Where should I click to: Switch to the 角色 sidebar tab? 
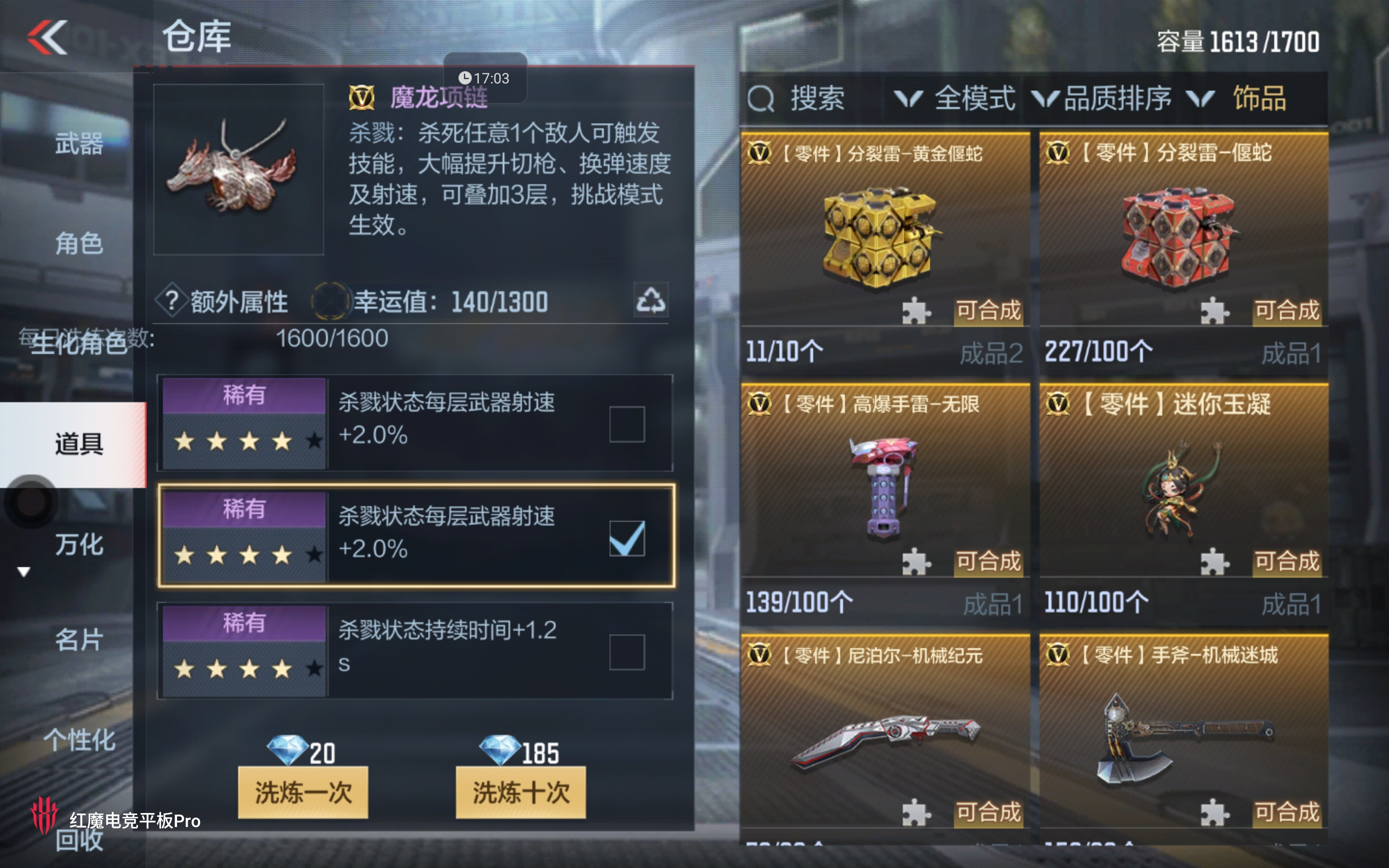coord(79,244)
